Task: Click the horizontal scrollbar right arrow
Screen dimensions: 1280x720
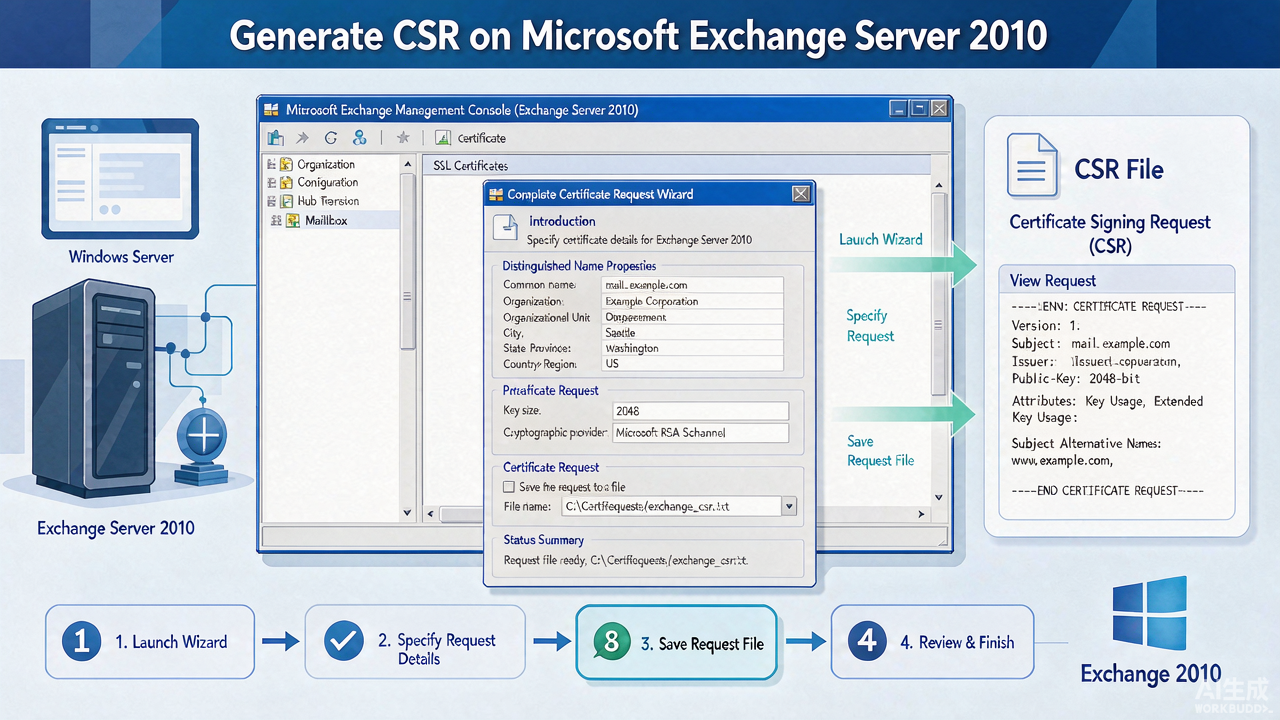Action: (922, 514)
